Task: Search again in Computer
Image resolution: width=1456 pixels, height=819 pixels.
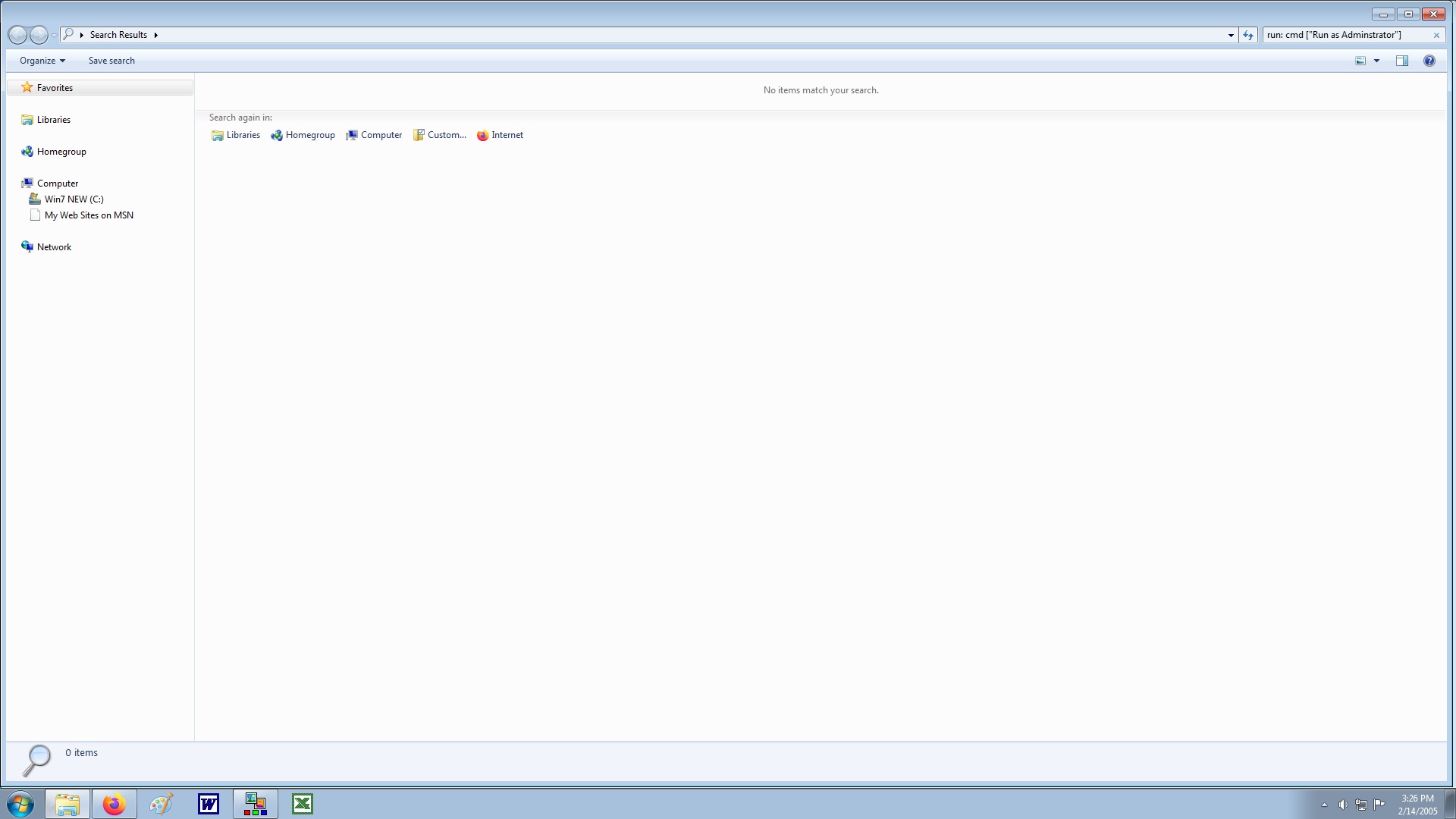Action: point(374,135)
